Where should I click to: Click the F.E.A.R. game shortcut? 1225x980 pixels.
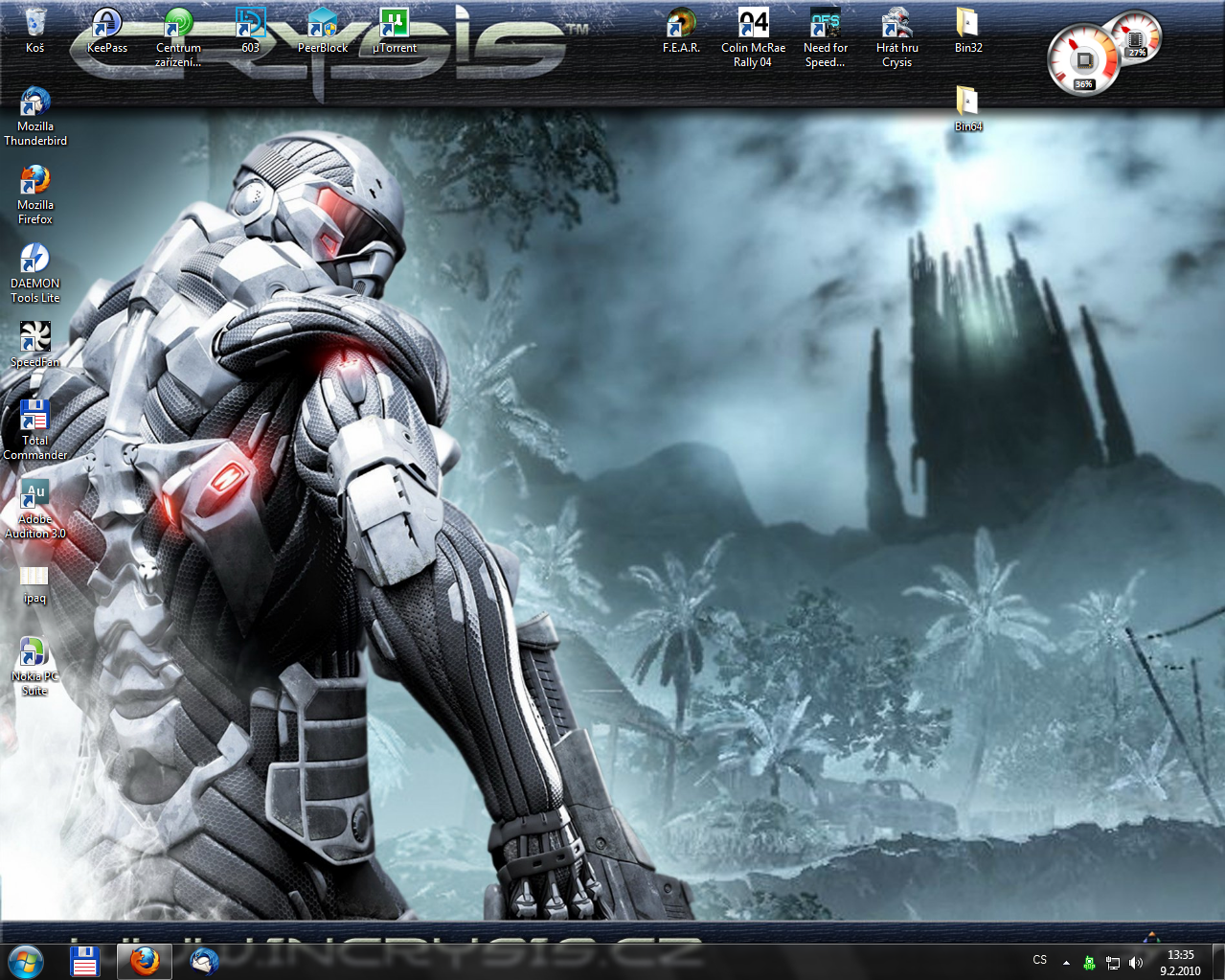681,23
